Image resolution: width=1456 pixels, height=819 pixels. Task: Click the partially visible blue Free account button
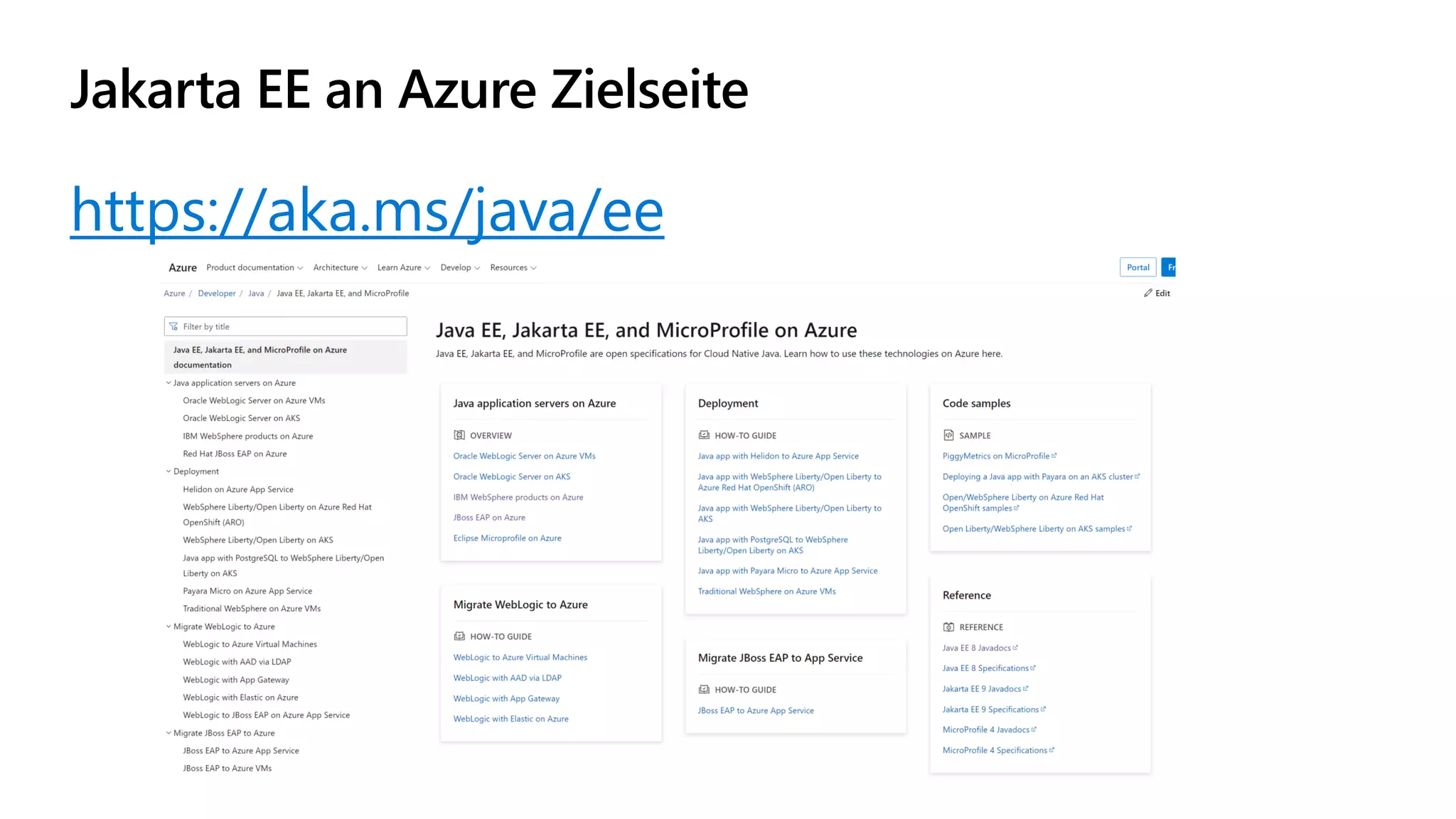click(1169, 267)
